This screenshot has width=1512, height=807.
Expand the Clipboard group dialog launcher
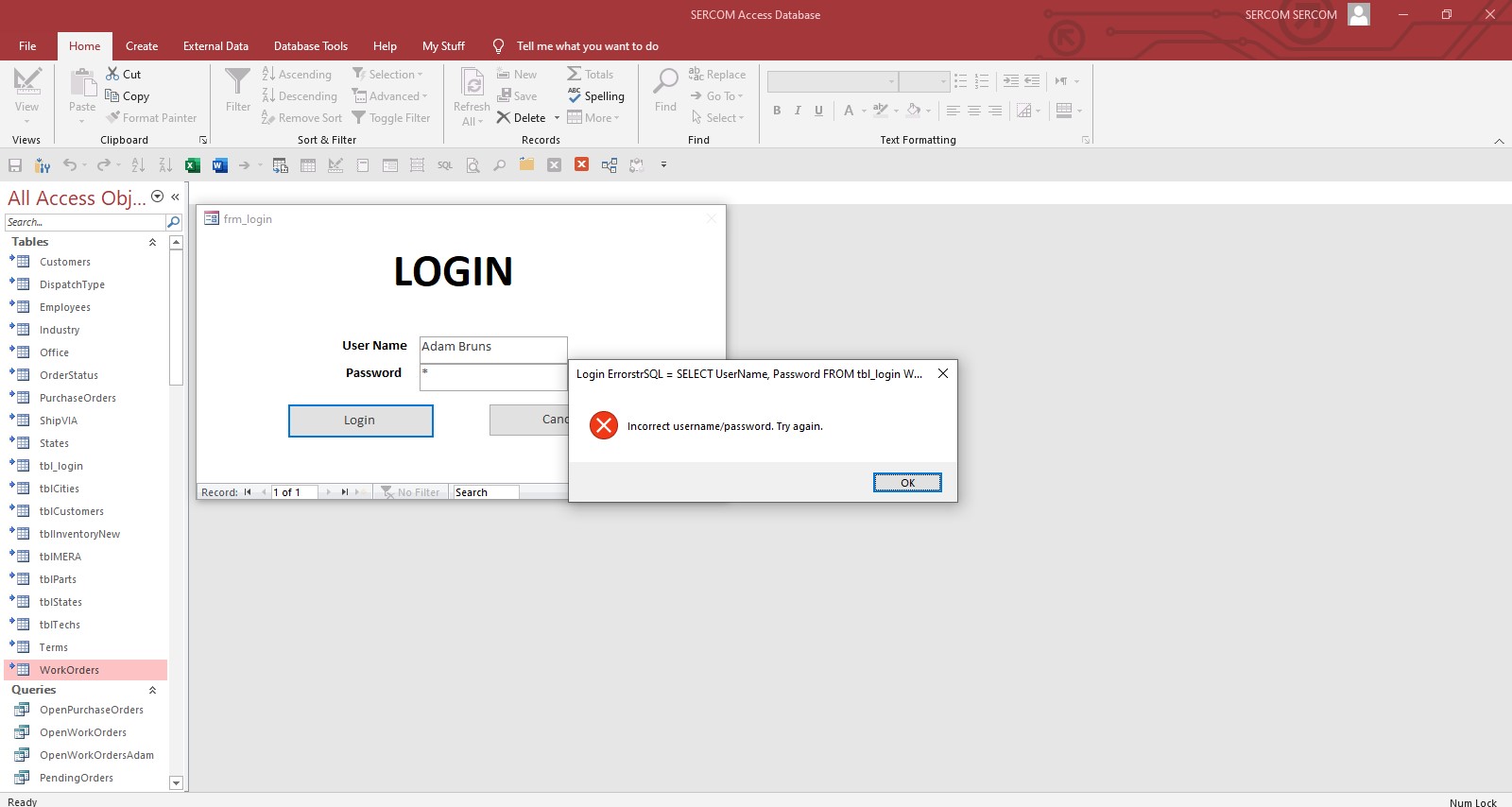pyautogui.click(x=202, y=140)
